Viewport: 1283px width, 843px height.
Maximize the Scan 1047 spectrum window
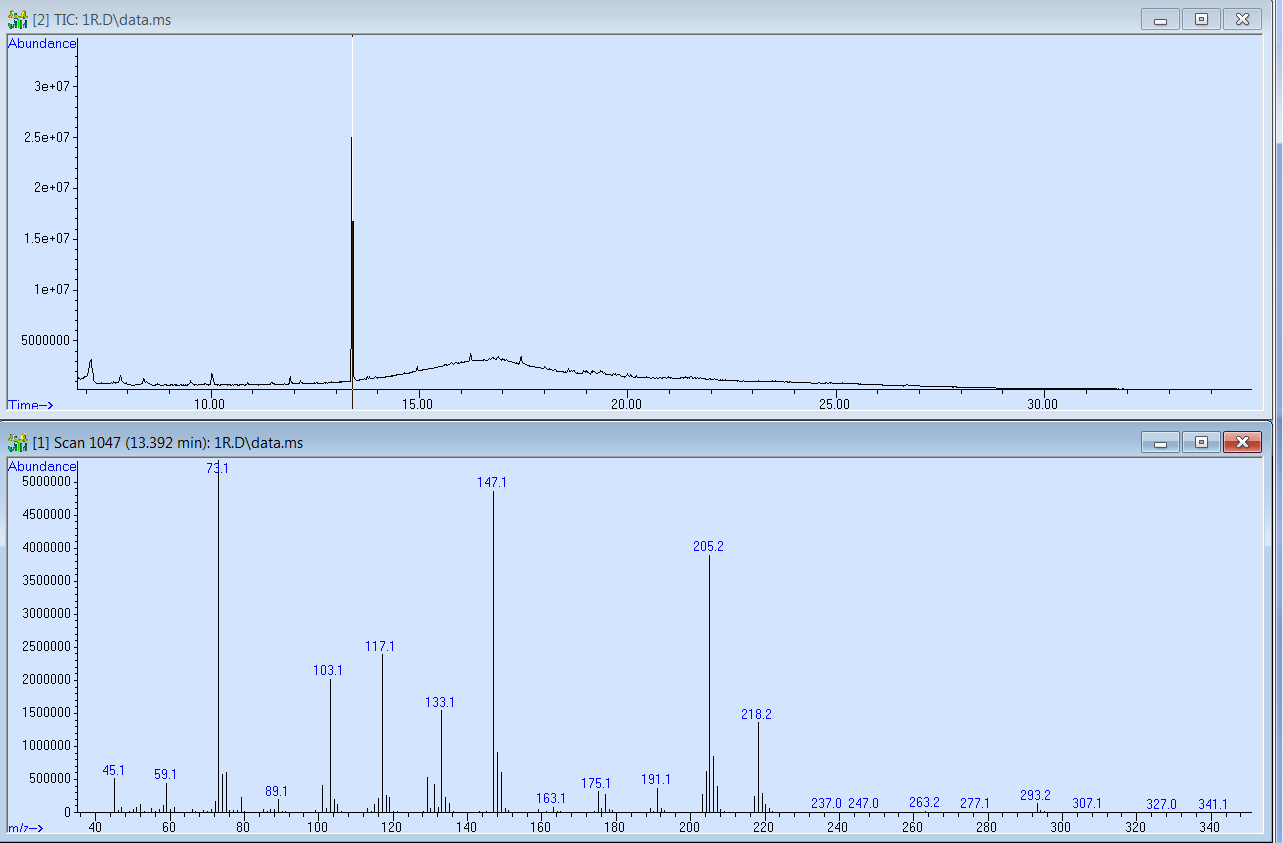[x=1201, y=442]
